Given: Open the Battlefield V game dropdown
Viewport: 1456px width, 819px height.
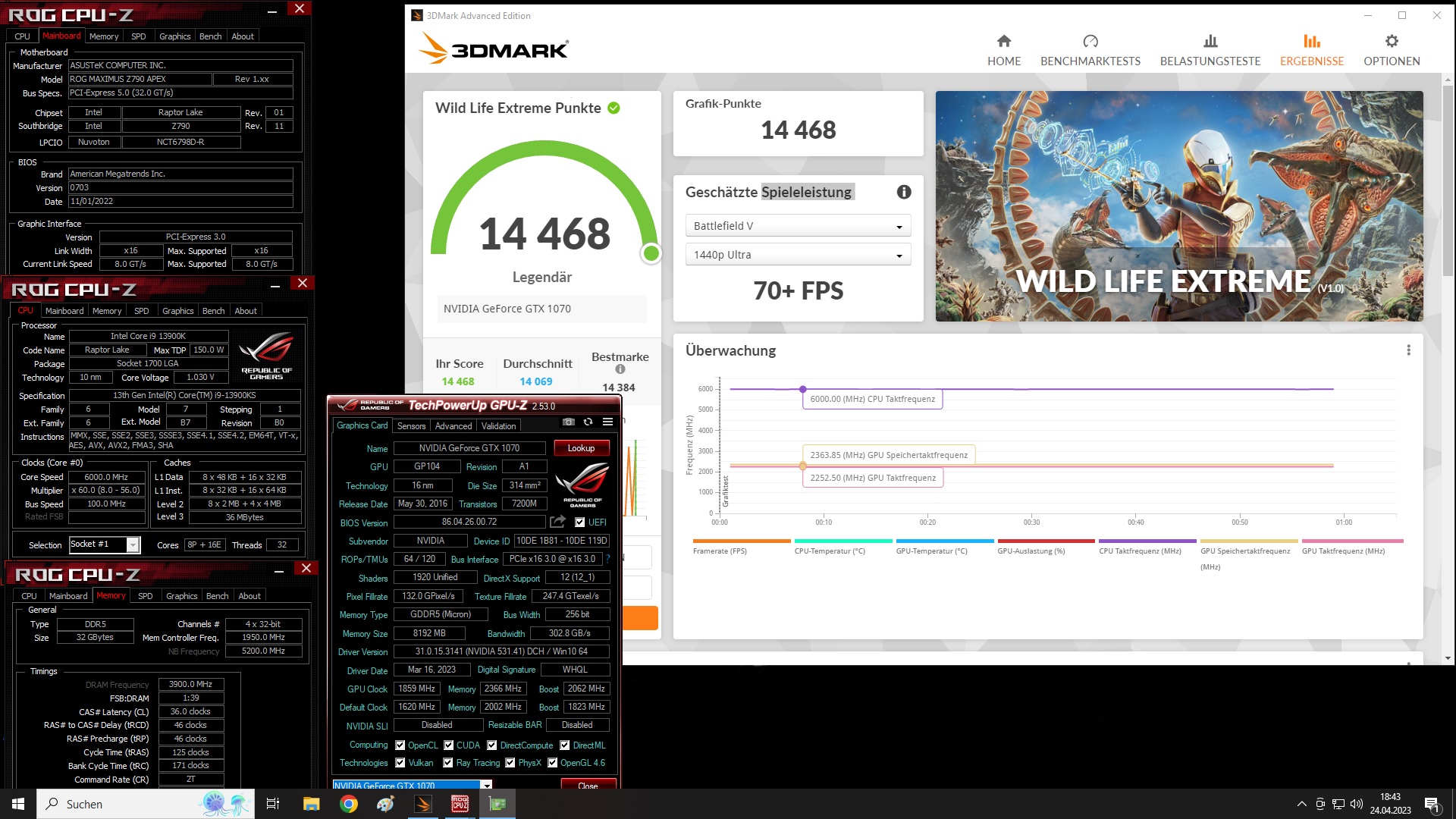Looking at the screenshot, I should [x=798, y=226].
